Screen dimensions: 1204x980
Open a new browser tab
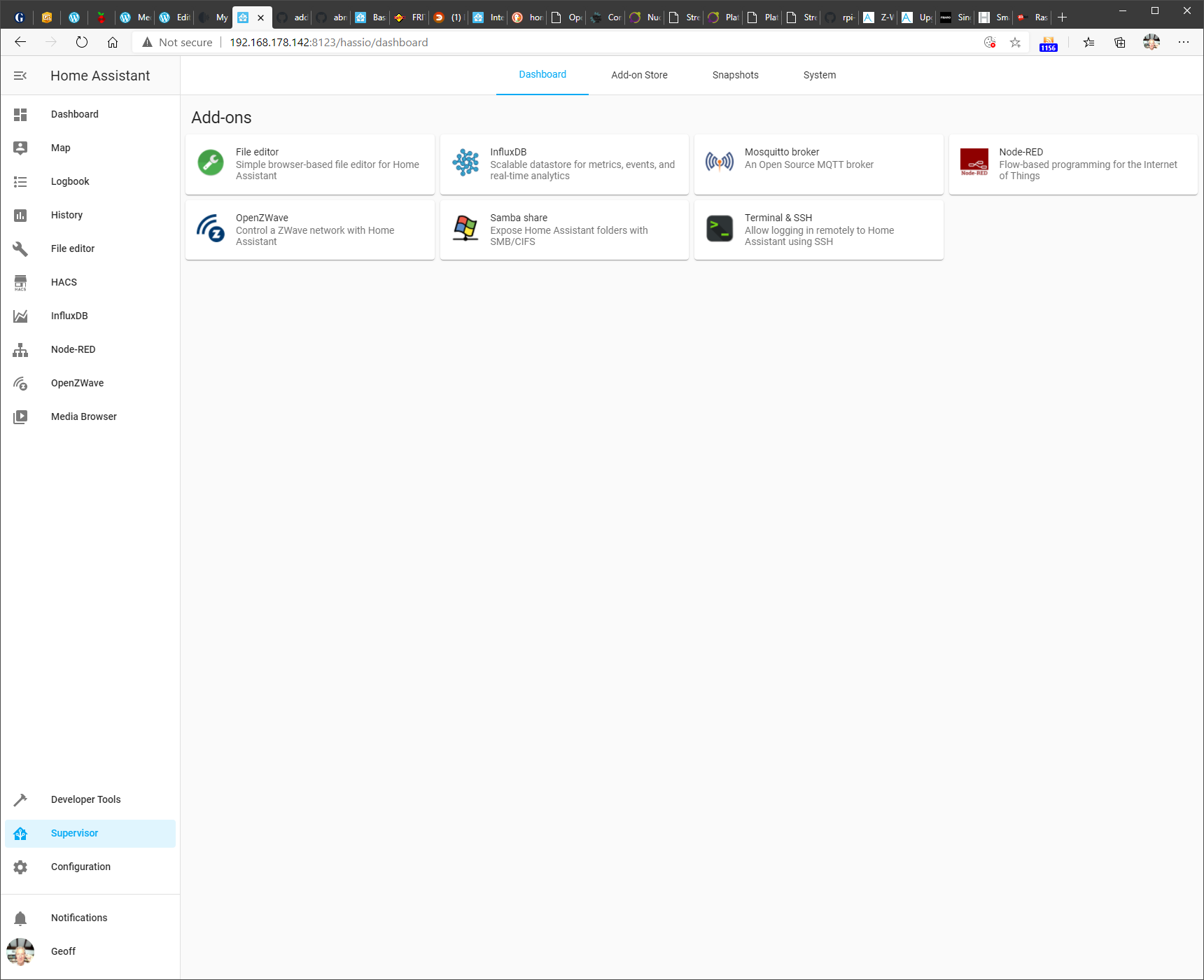click(1062, 17)
